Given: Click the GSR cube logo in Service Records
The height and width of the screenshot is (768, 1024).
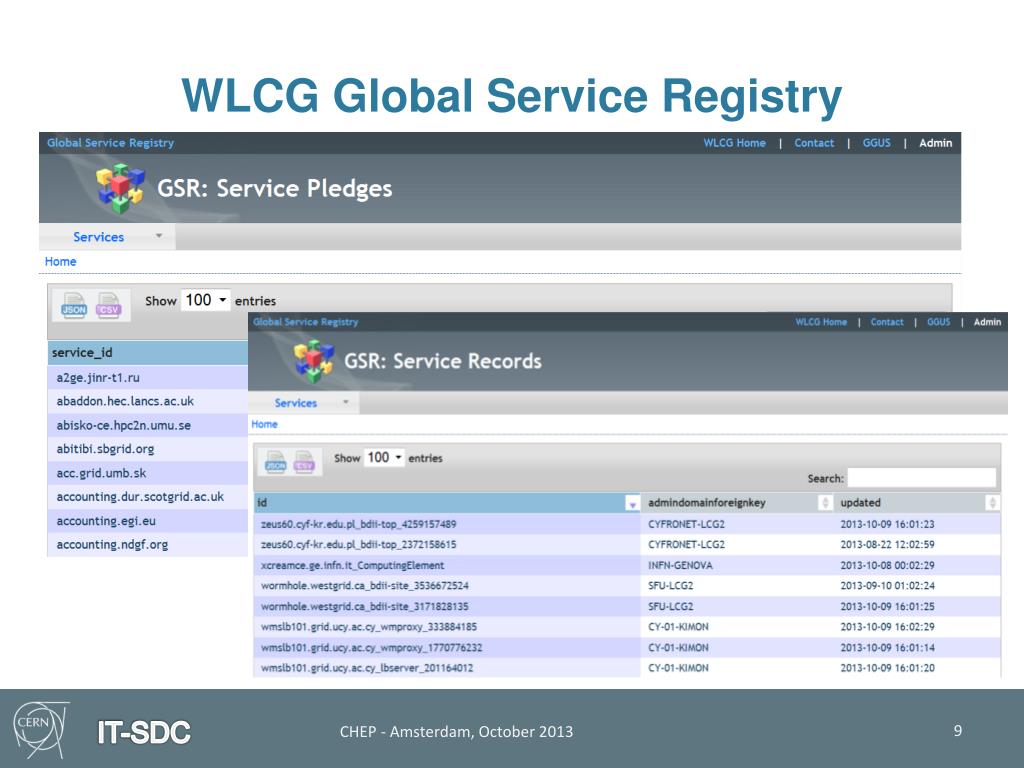Looking at the screenshot, I should (x=313, y=361).
